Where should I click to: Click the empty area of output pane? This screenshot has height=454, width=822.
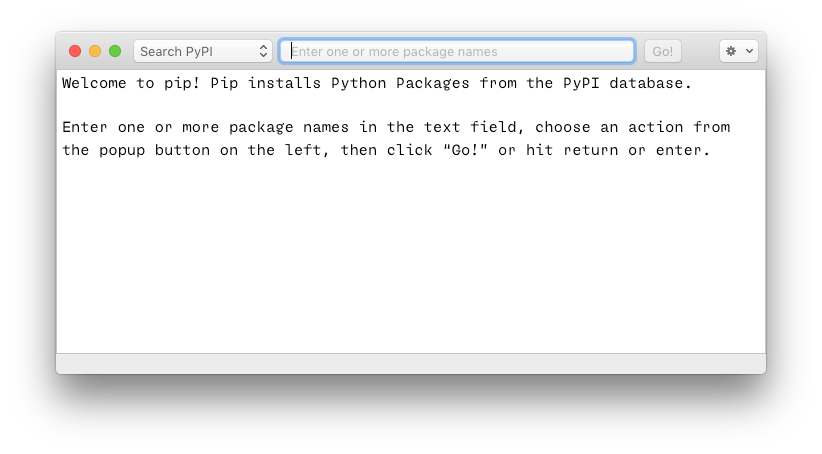point(410,260)
